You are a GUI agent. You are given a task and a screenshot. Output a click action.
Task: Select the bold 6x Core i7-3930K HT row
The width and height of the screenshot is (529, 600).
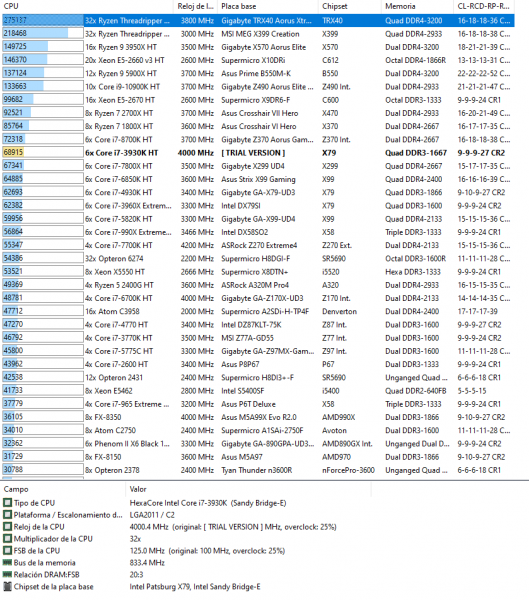click(258, 153)
